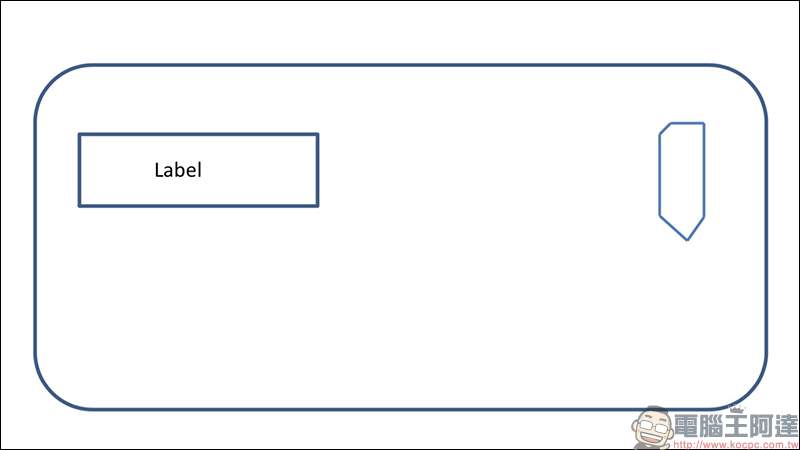Click the left border of the Label rectangle
Image resolution: width=800 pixels, height=450 pixels.
click(79, 170)
